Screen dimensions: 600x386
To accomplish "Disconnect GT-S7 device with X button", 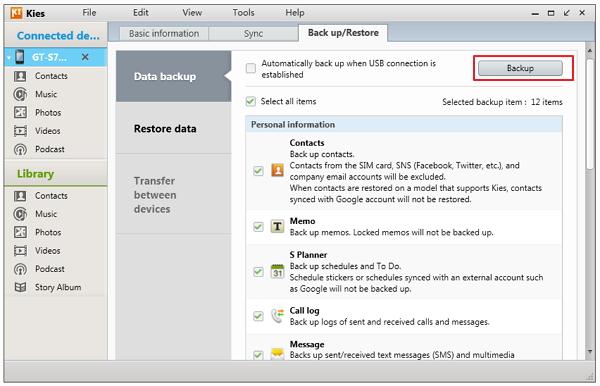I will [85, 57].
